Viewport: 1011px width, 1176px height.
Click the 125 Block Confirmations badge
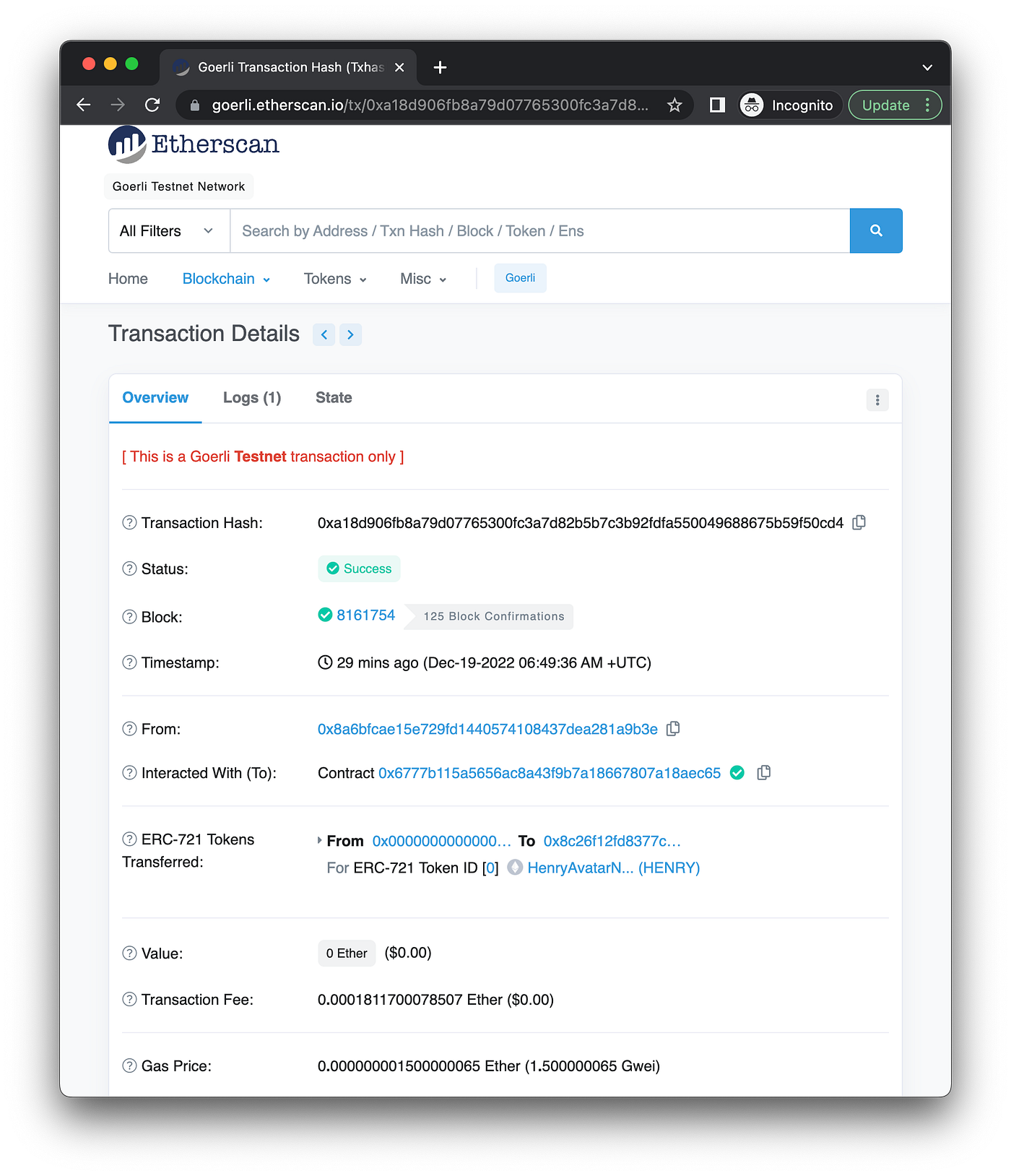click(489, 617)
